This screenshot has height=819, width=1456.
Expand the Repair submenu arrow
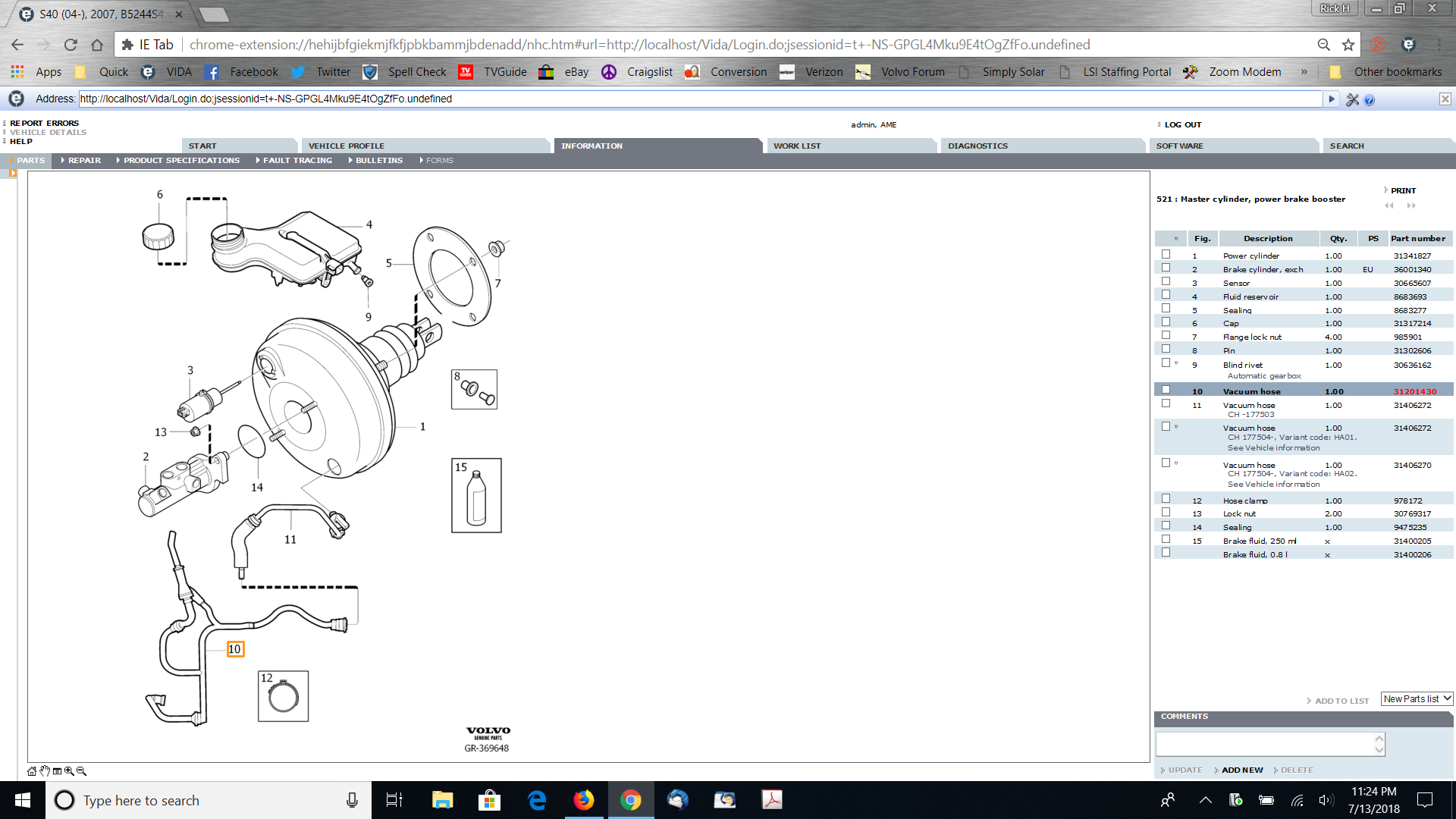(63, 160)
